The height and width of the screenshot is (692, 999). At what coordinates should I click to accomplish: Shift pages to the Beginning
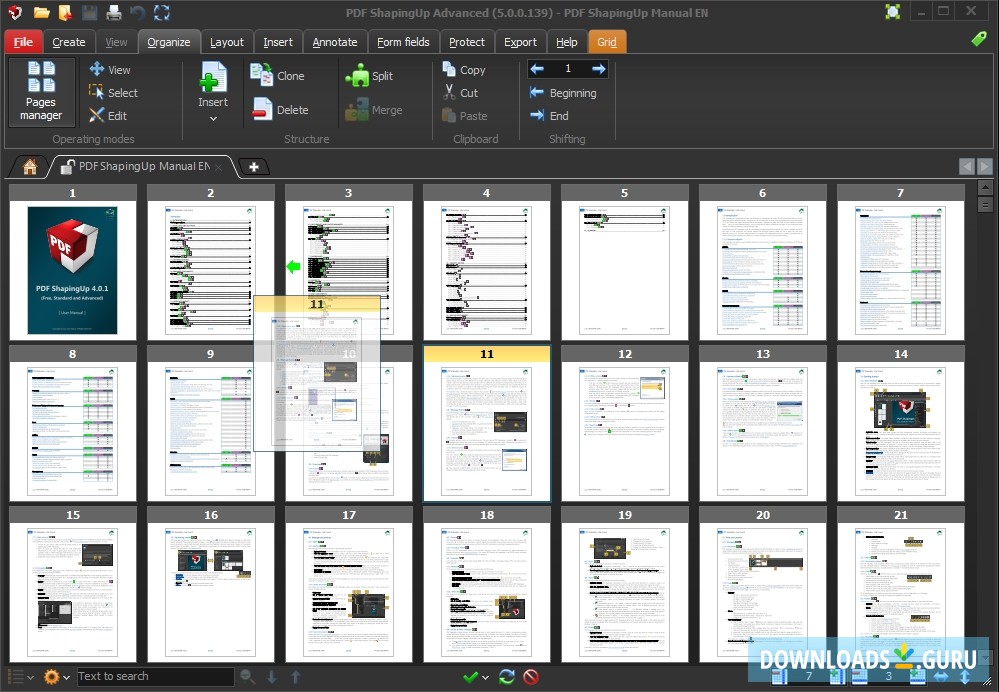[566, 92]
